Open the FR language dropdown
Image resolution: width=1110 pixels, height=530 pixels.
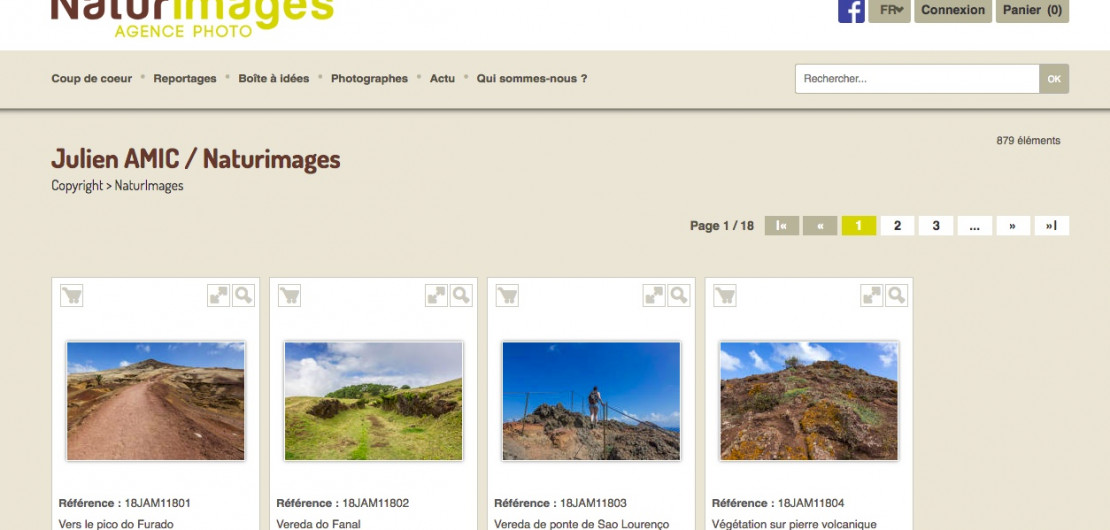[x=889, y=10]
